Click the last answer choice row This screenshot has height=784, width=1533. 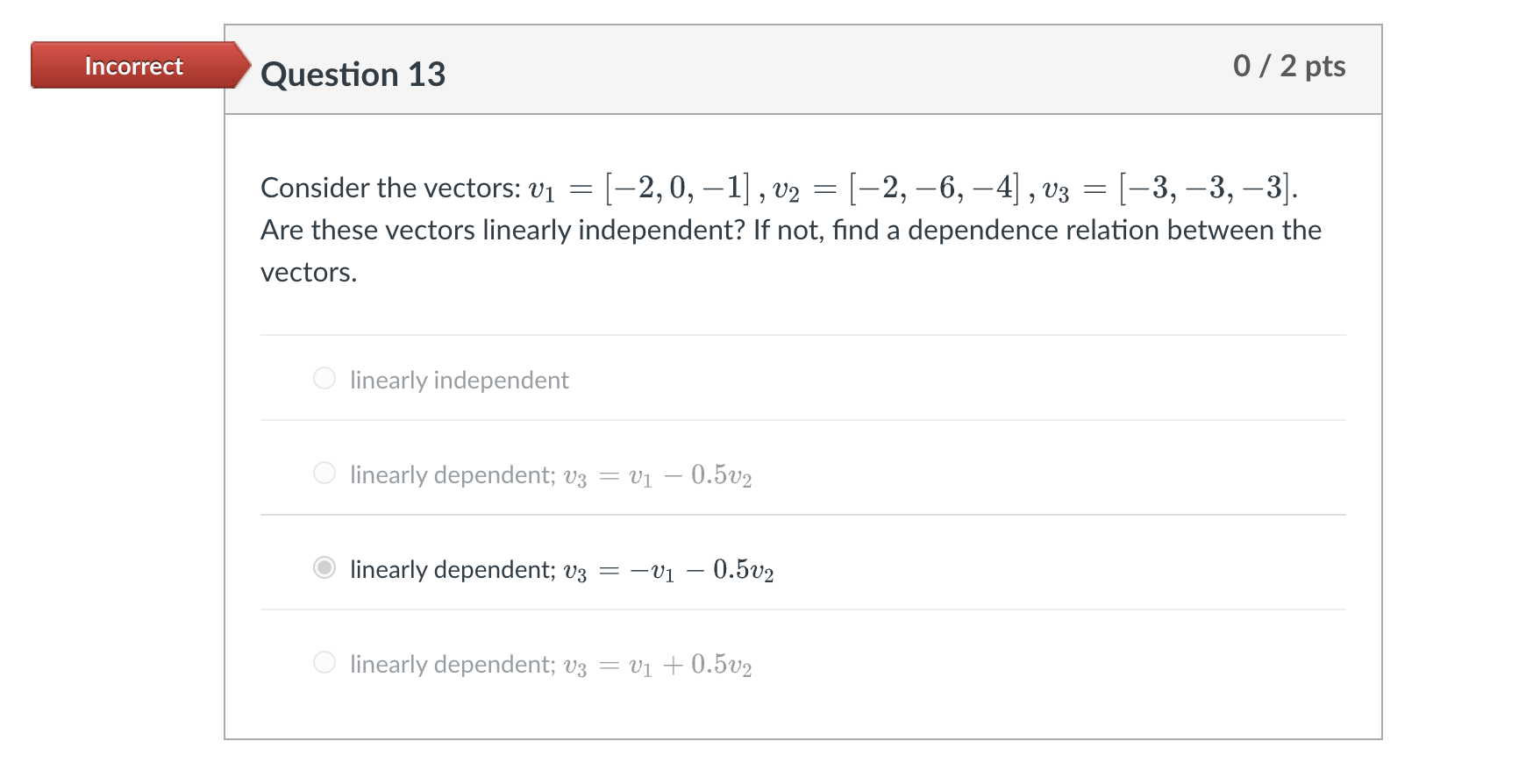click(x=789, y=663)
